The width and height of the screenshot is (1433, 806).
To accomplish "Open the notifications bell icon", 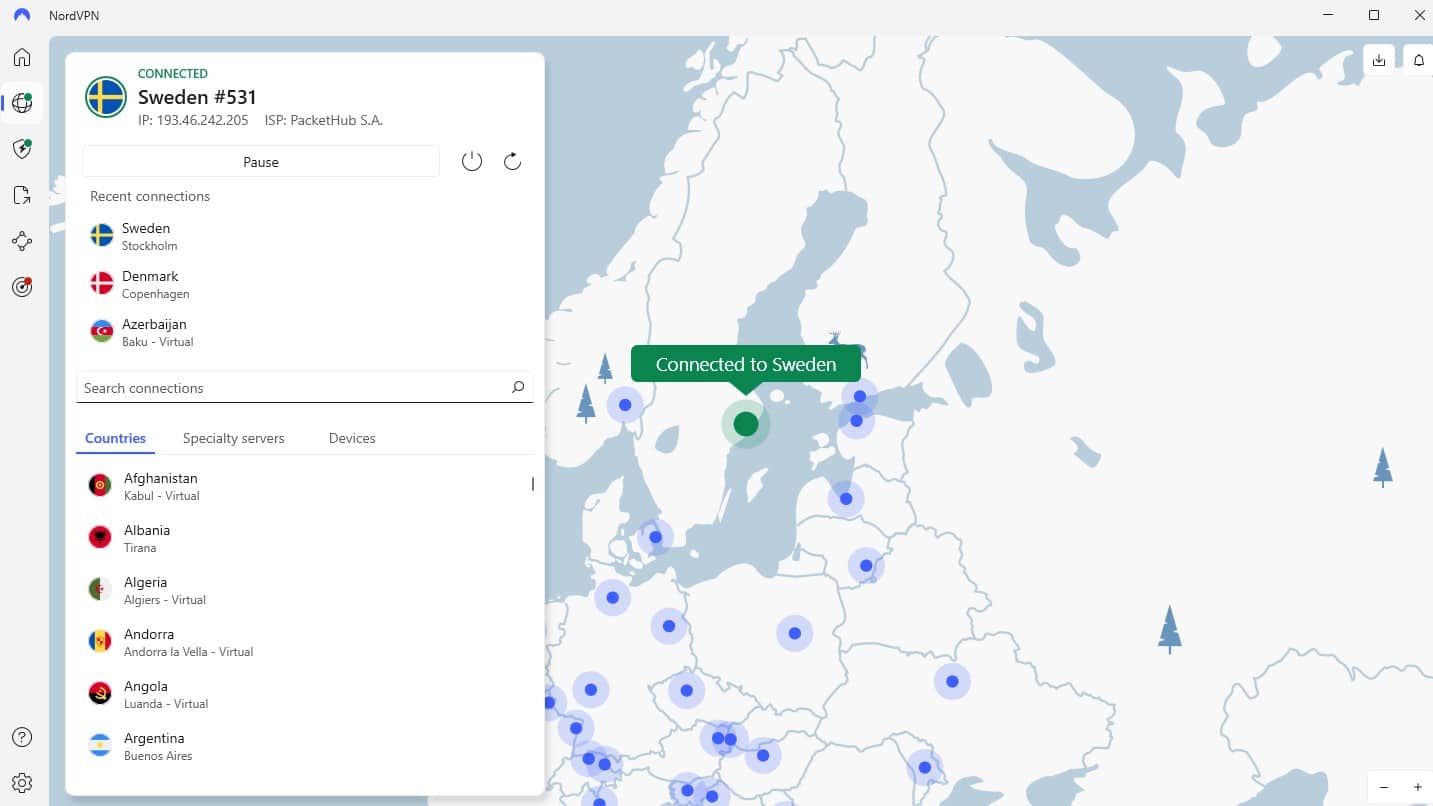I will click(1419, 60).
